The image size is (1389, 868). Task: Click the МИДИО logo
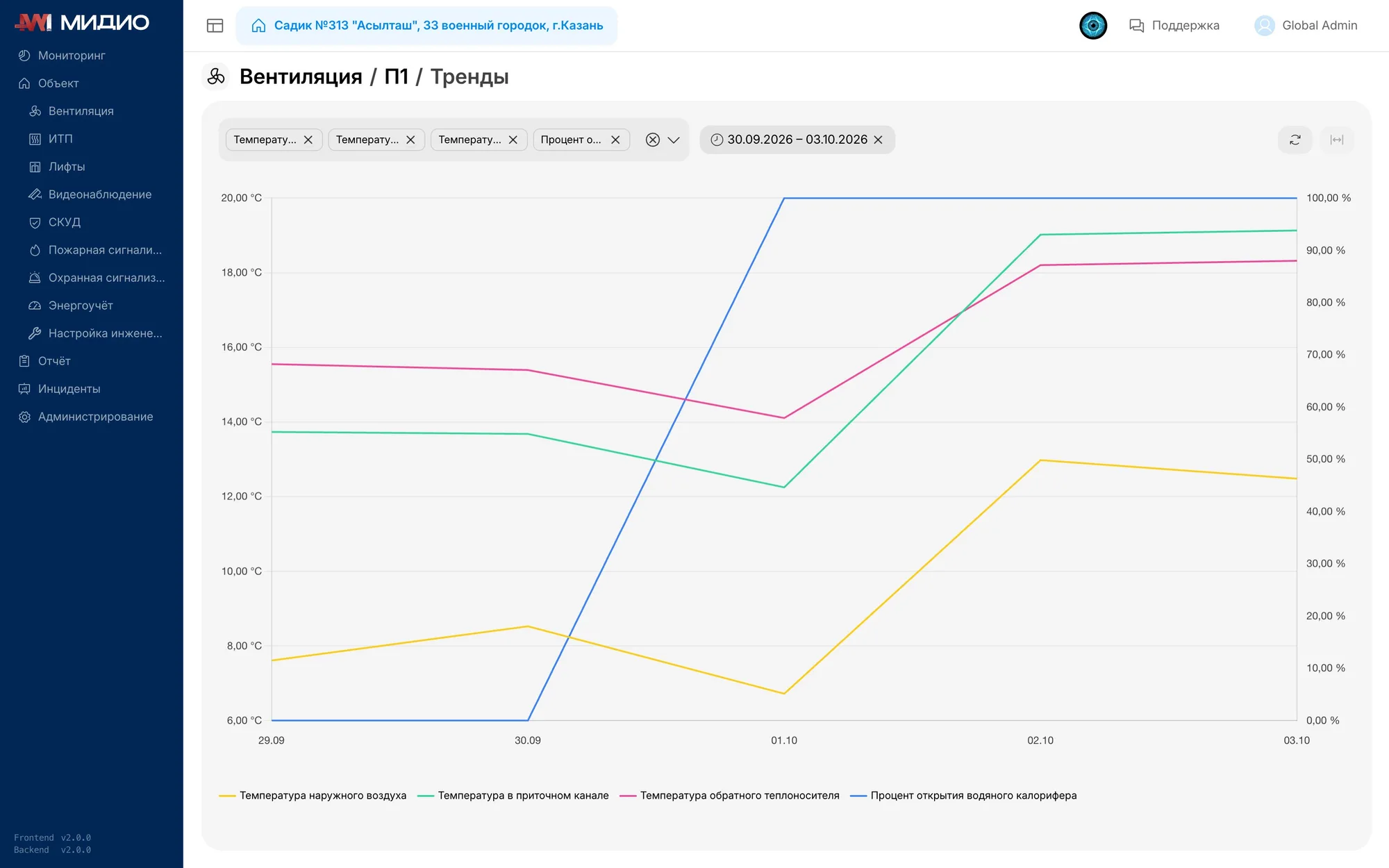coord(82,22)
